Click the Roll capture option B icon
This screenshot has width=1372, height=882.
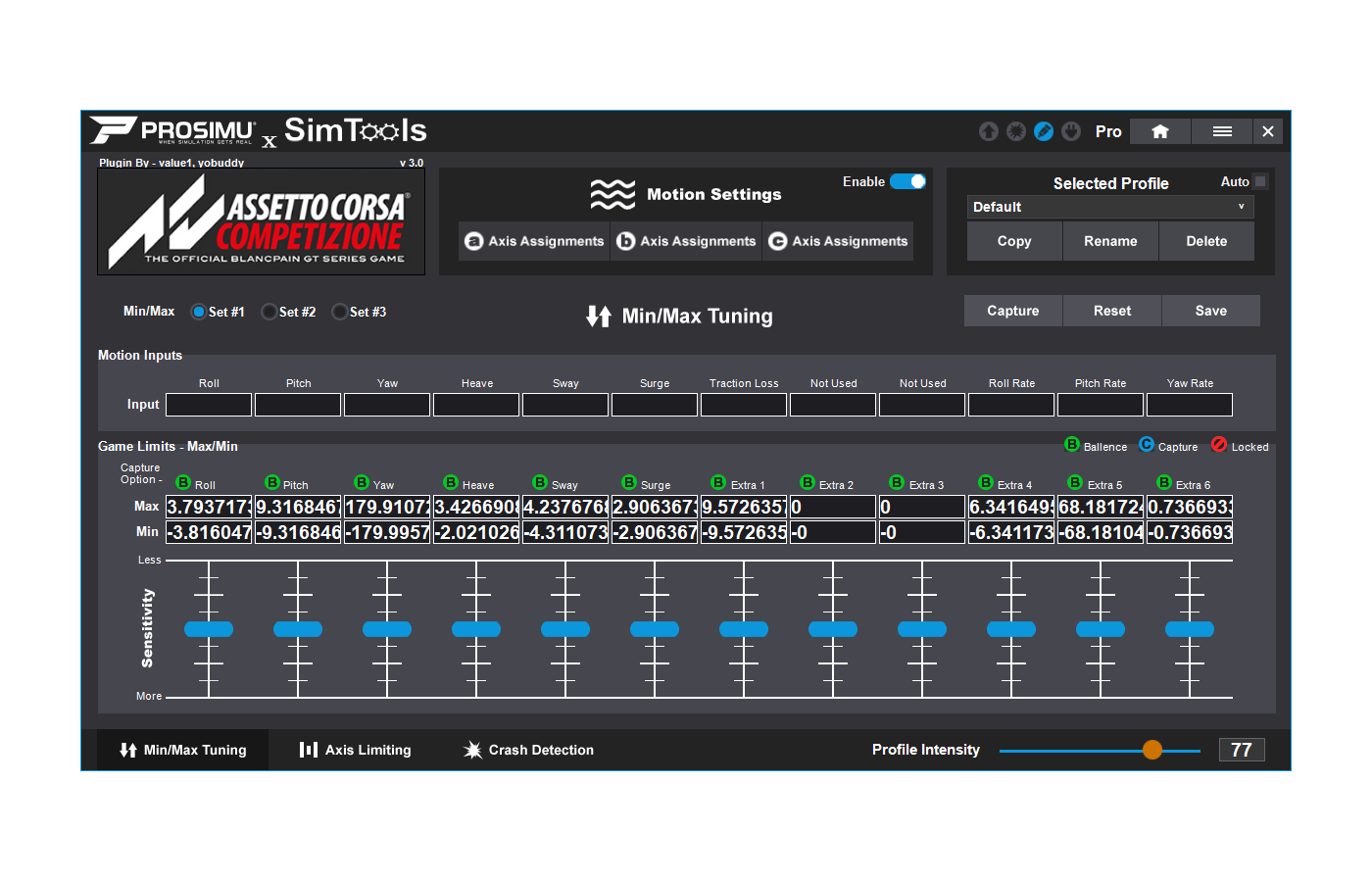183,482
